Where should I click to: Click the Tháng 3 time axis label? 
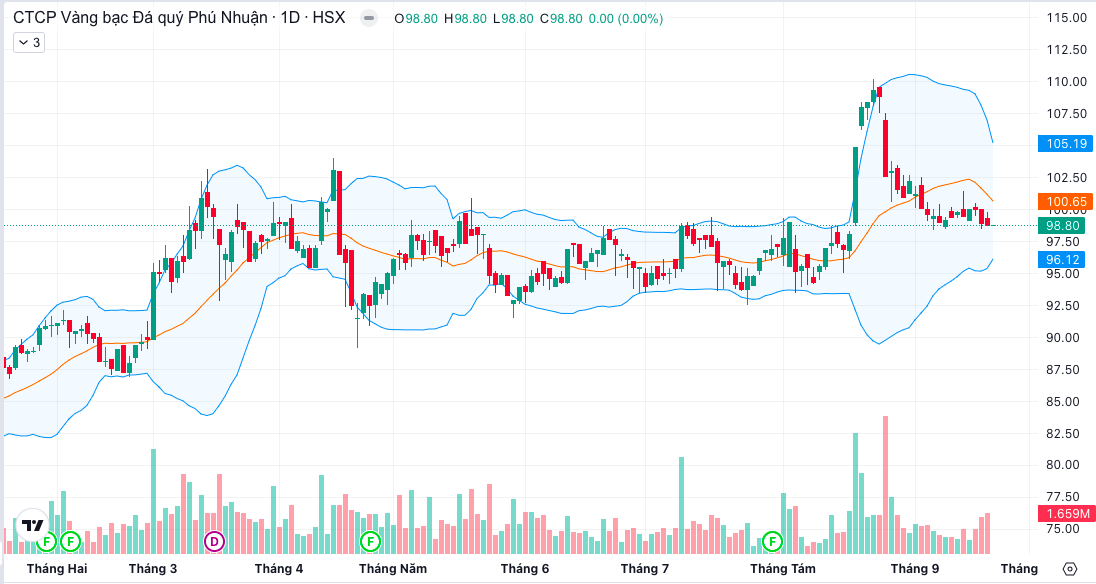point(153,569)
